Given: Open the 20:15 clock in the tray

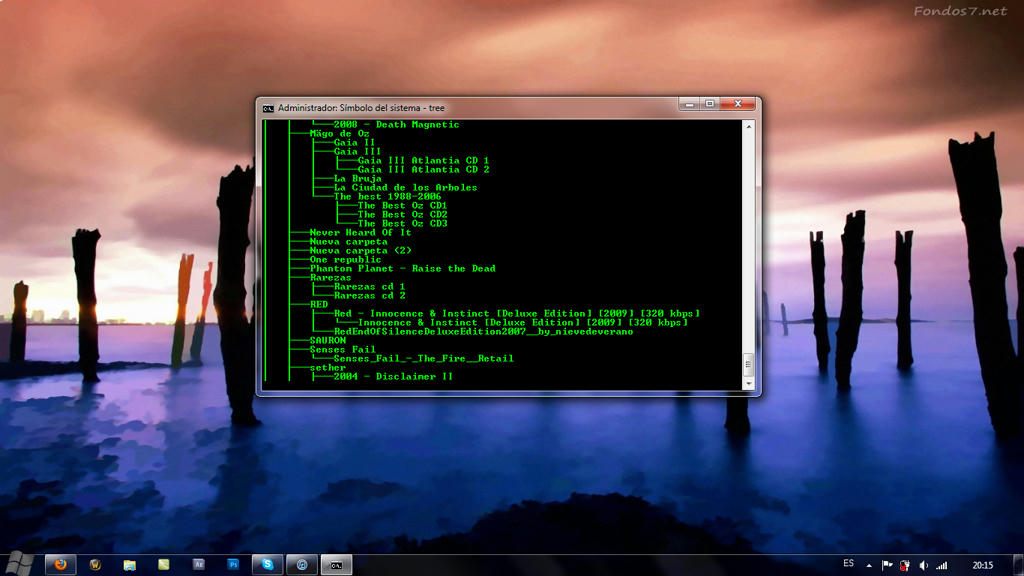Looking at the screenshot, I should pos(982,565).
